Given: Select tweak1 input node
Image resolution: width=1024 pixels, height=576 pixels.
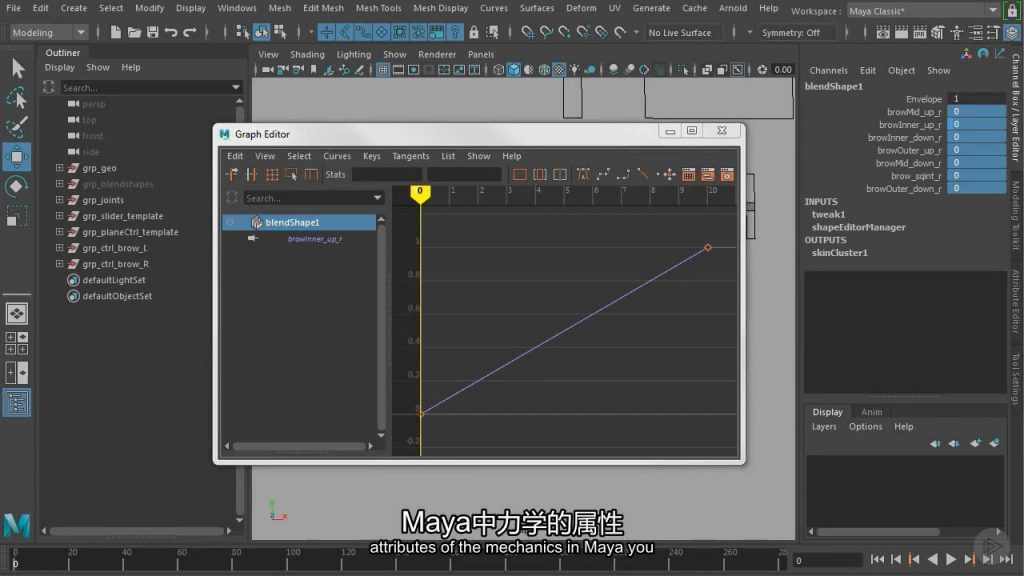Looking at the screenshot, I should [828, 214].
